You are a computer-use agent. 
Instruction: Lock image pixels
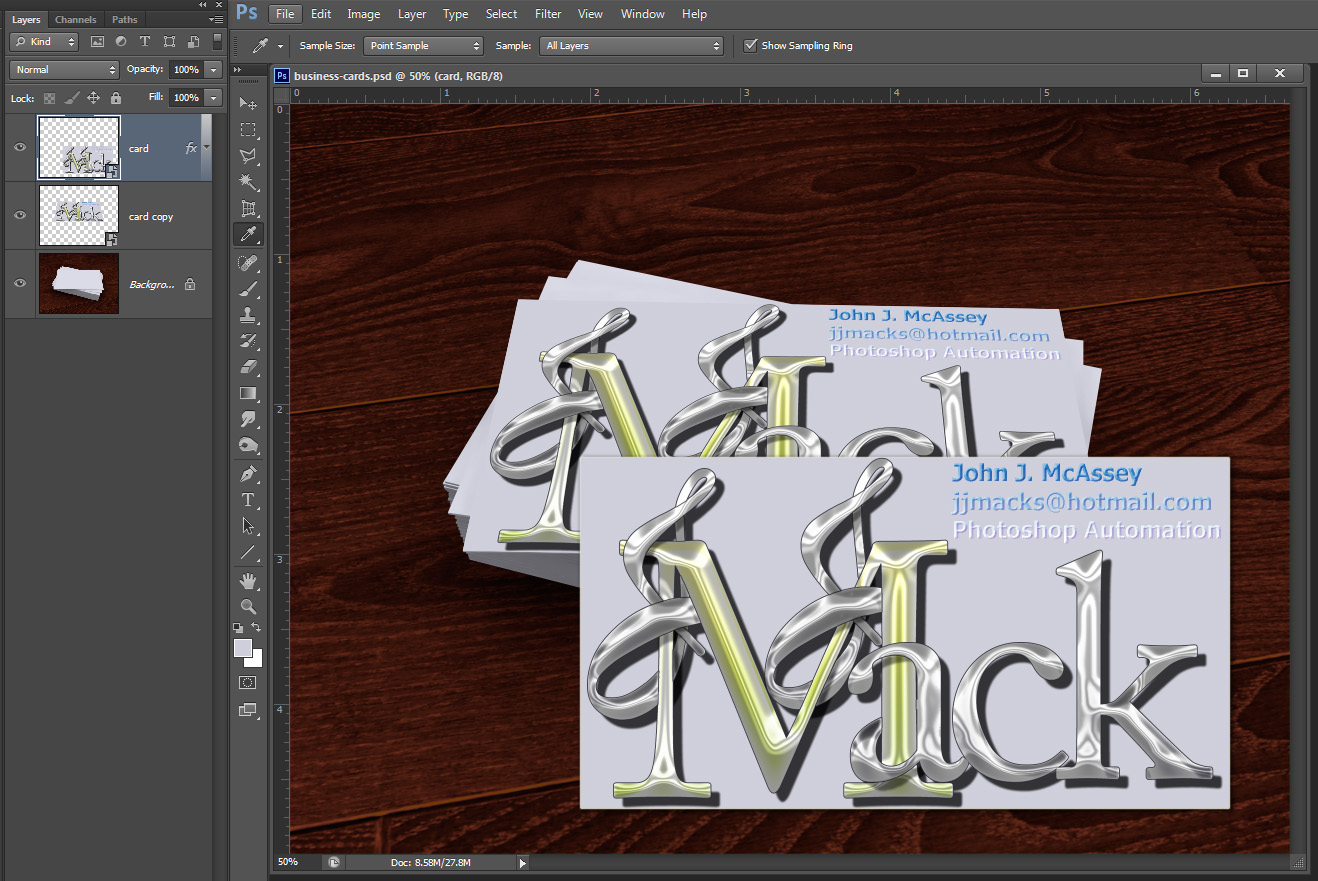71,98
